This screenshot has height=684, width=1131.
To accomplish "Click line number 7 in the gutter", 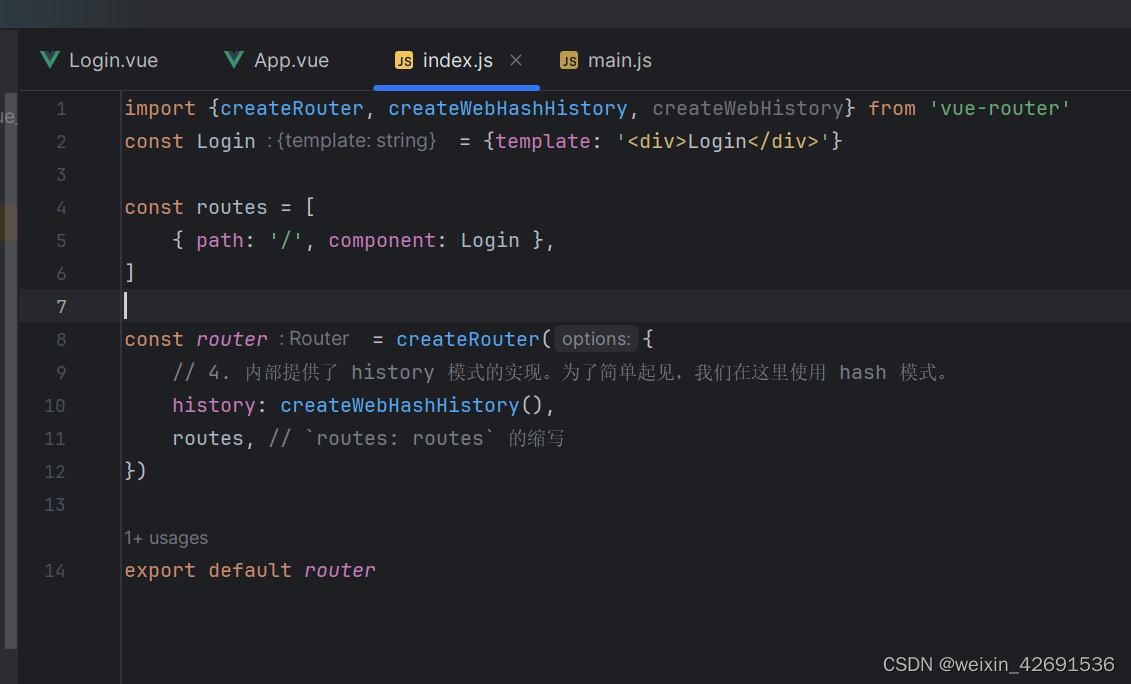I will (61, 306).
